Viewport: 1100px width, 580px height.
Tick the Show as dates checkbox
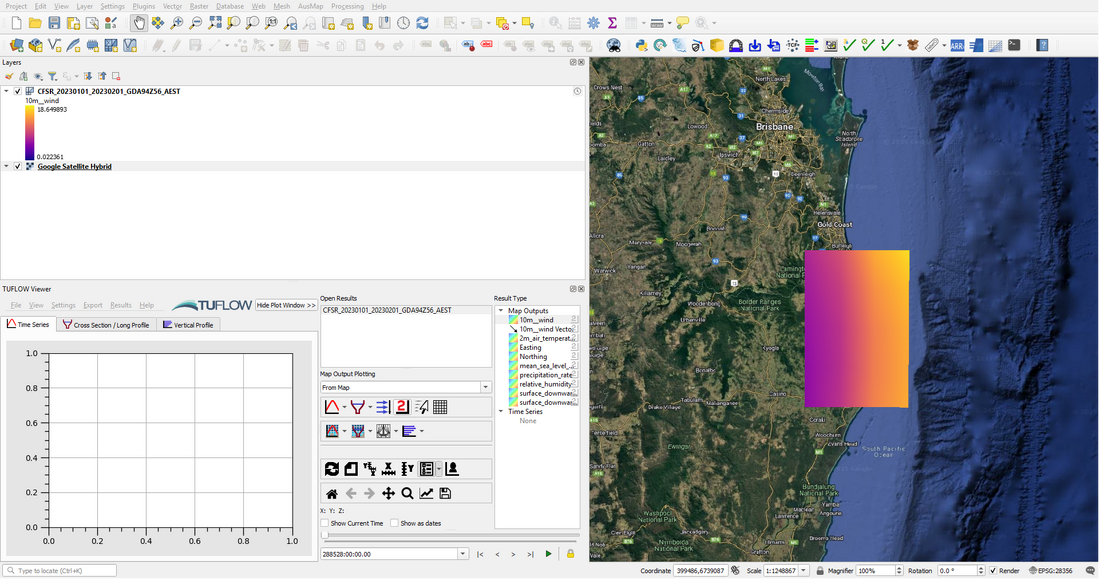(394, 523)
